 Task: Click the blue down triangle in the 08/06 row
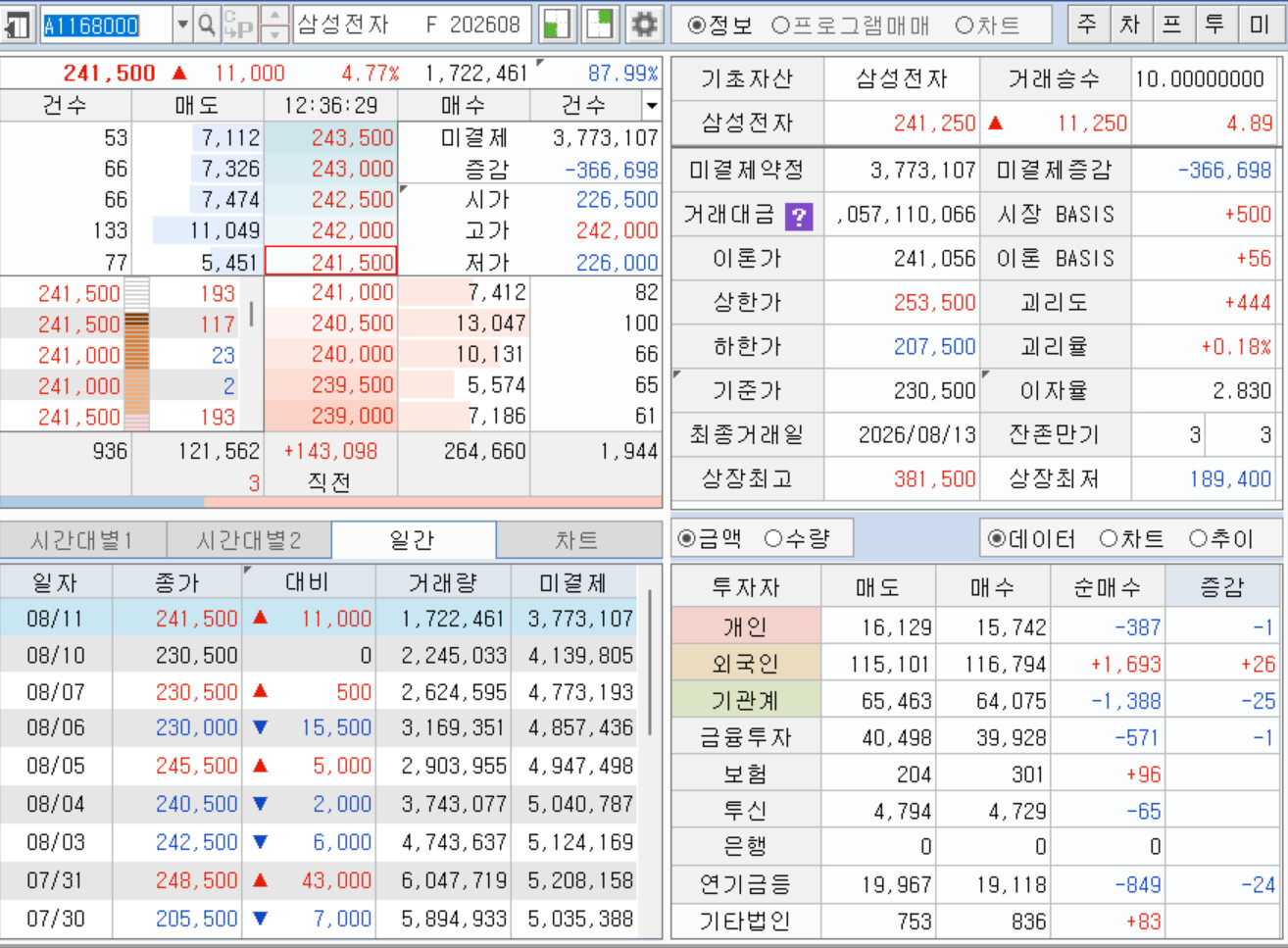(261, 728)
